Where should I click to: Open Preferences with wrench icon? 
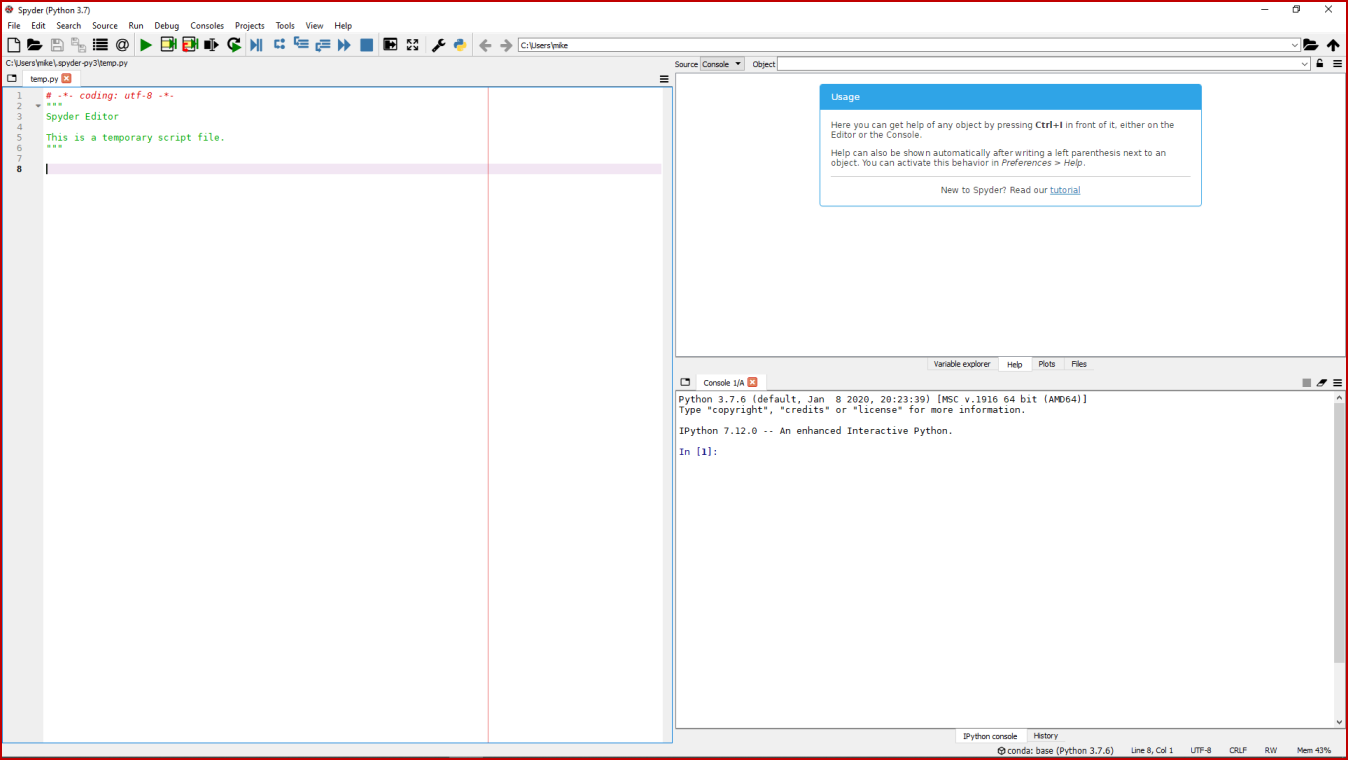(x=438, y=45)
